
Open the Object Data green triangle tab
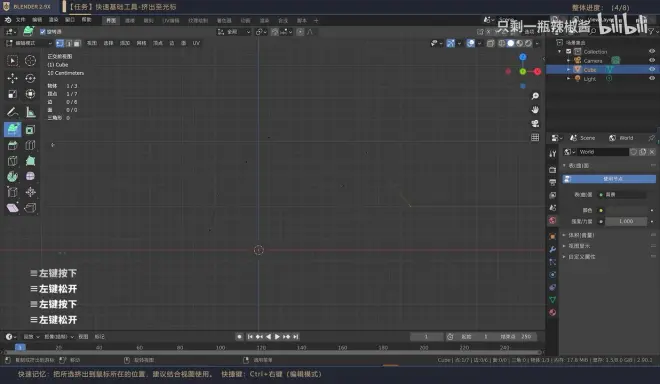pyautogui.click(x=553, y=300)
